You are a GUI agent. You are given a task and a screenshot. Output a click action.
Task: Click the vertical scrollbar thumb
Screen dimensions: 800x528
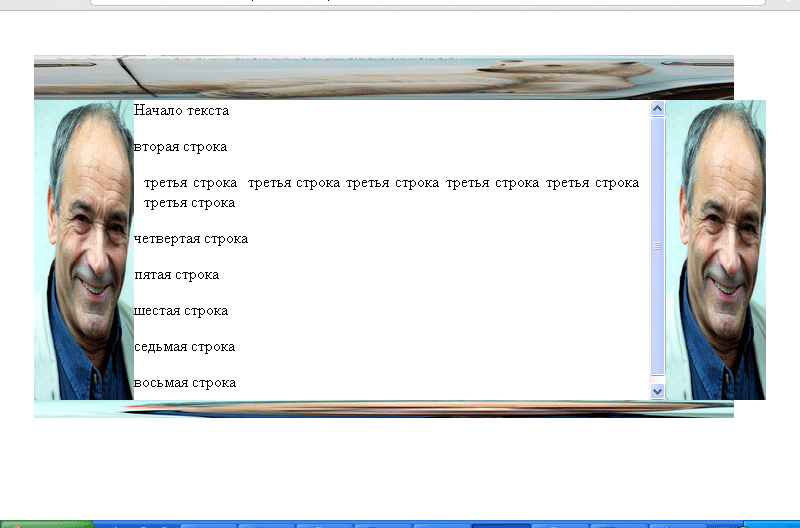[657, 246]
